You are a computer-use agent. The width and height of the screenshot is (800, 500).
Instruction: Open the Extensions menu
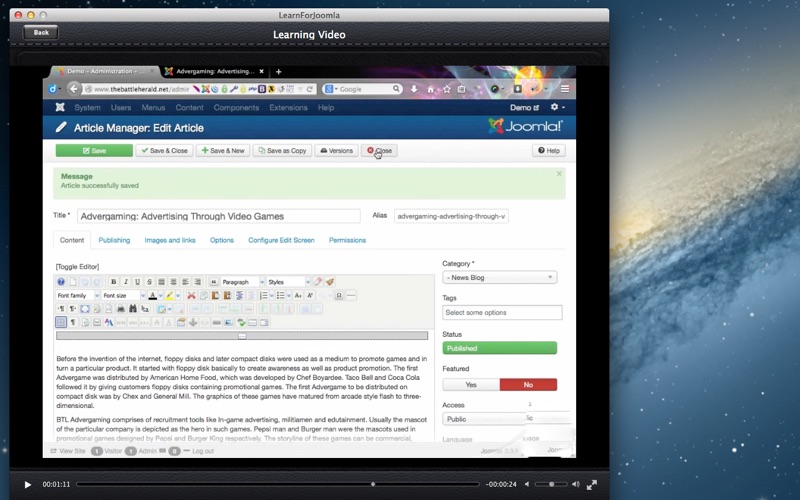point(288,108)
